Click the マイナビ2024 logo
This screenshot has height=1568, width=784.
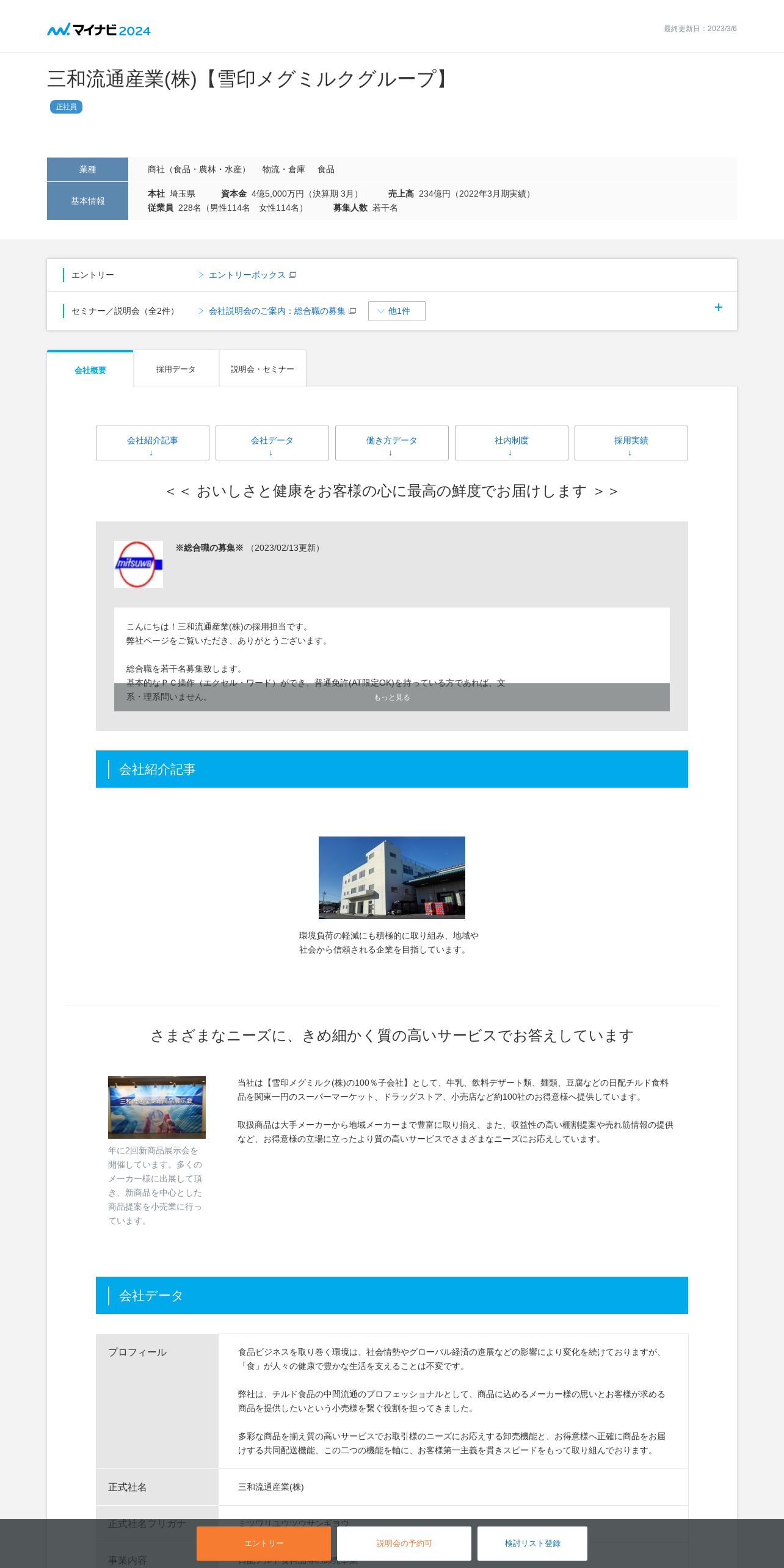[99, 30]
